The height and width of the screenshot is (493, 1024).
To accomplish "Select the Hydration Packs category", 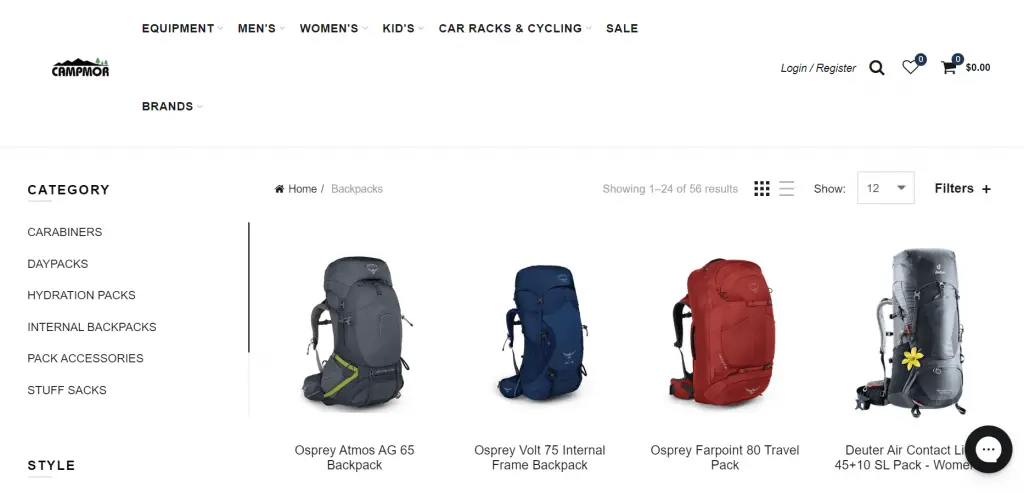I will point(82,295).
